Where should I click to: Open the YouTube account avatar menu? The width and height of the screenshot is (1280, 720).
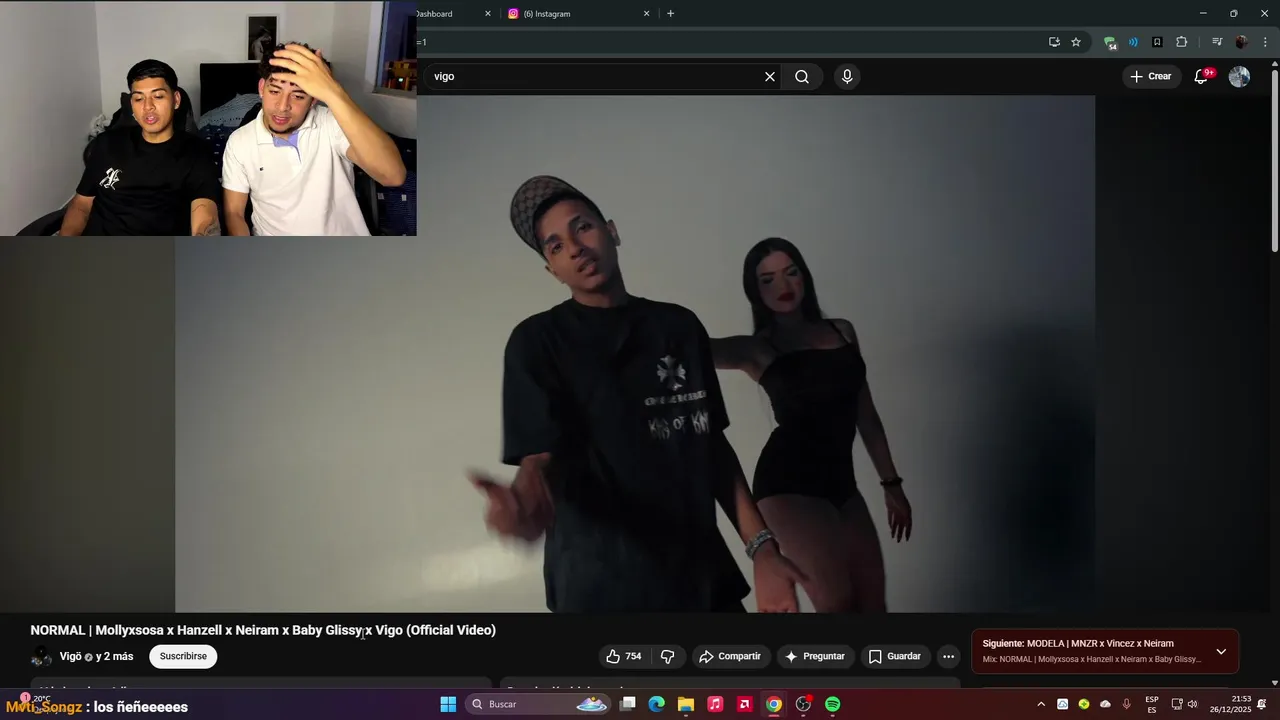click(1239, 76)
